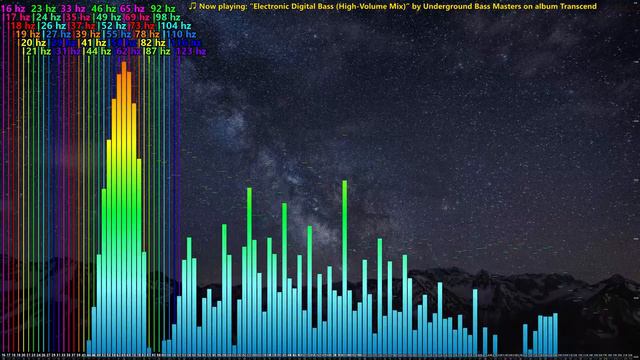Click the "104 hz" frequency label
640x360 pixels.
(176, 26)
